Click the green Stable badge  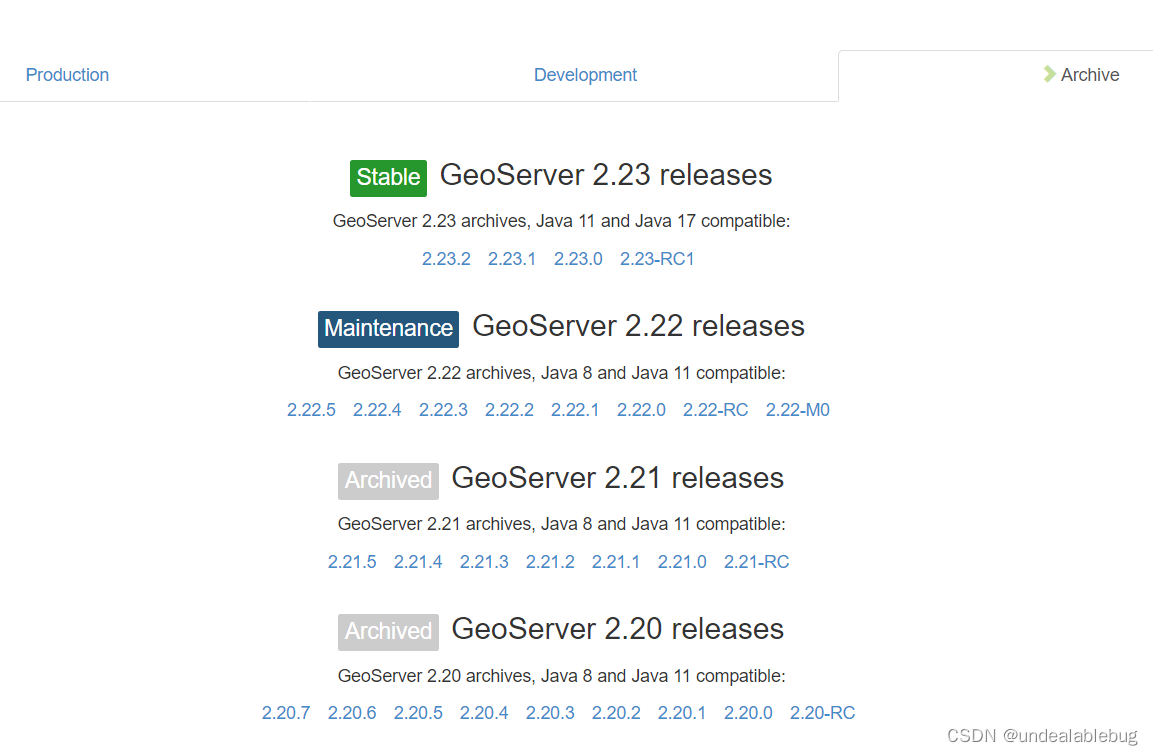coord(388,178)
